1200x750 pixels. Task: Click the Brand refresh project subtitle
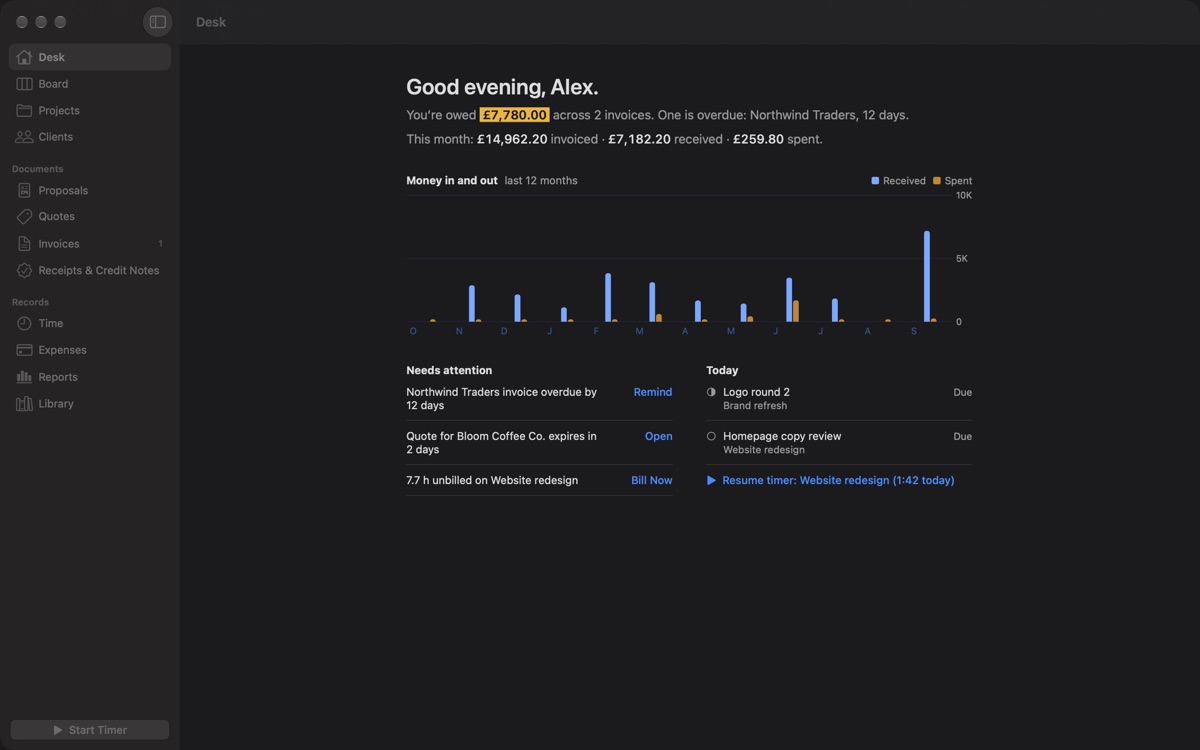click(755, 406)
